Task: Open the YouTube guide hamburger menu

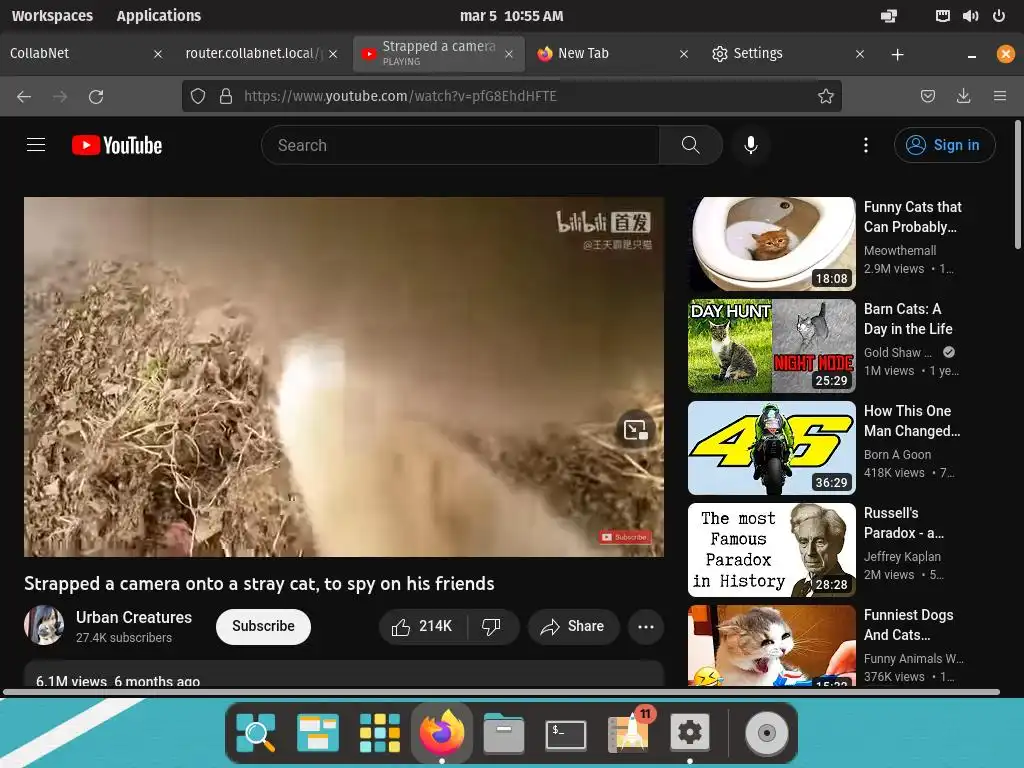Action: (36, 145)
